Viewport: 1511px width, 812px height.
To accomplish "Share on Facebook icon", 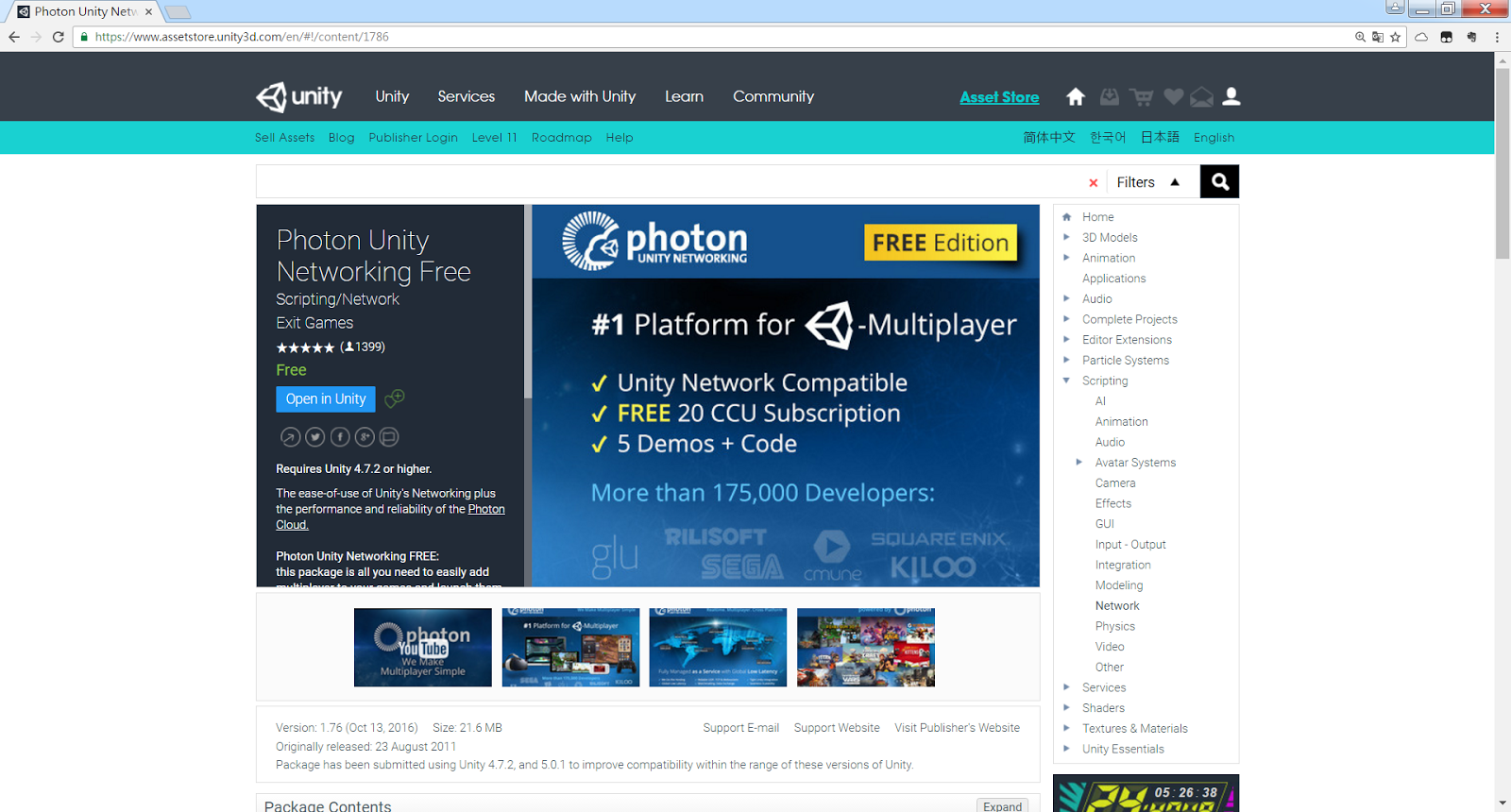I will pyautogui.click(x=340, y=437).
